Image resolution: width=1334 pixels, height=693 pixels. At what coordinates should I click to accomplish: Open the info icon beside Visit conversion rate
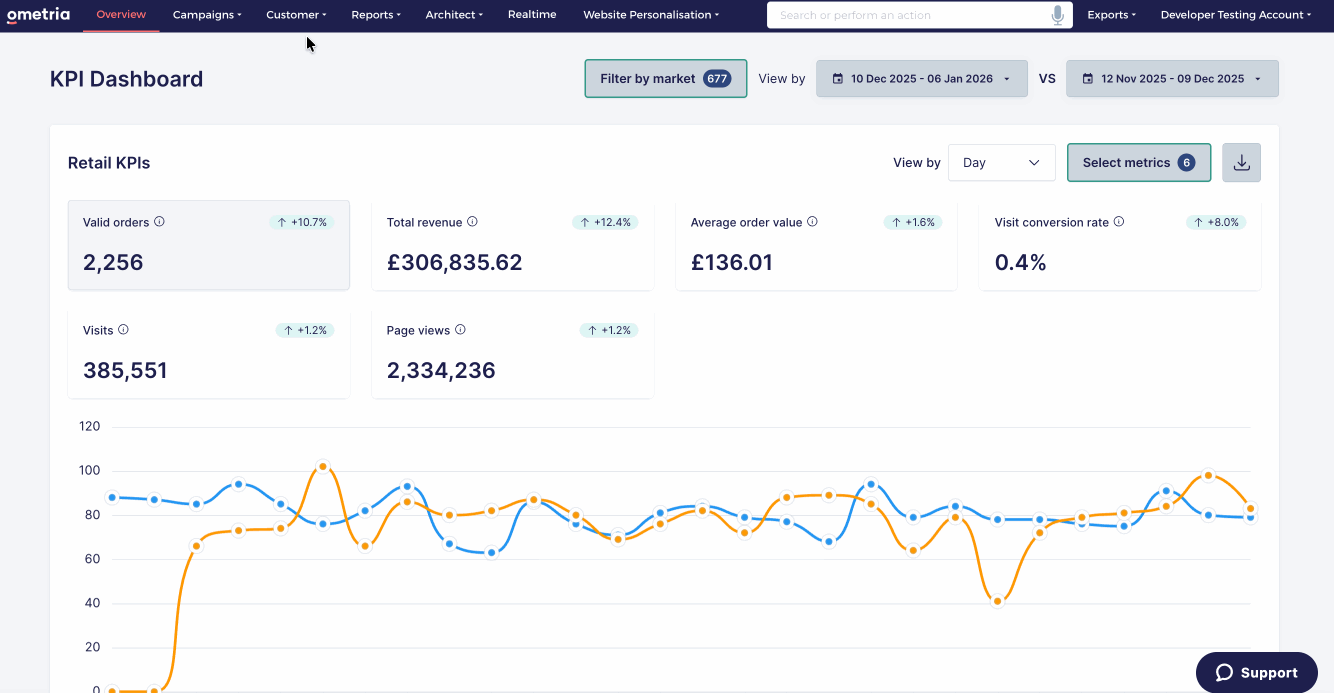tap(1119, 222)
